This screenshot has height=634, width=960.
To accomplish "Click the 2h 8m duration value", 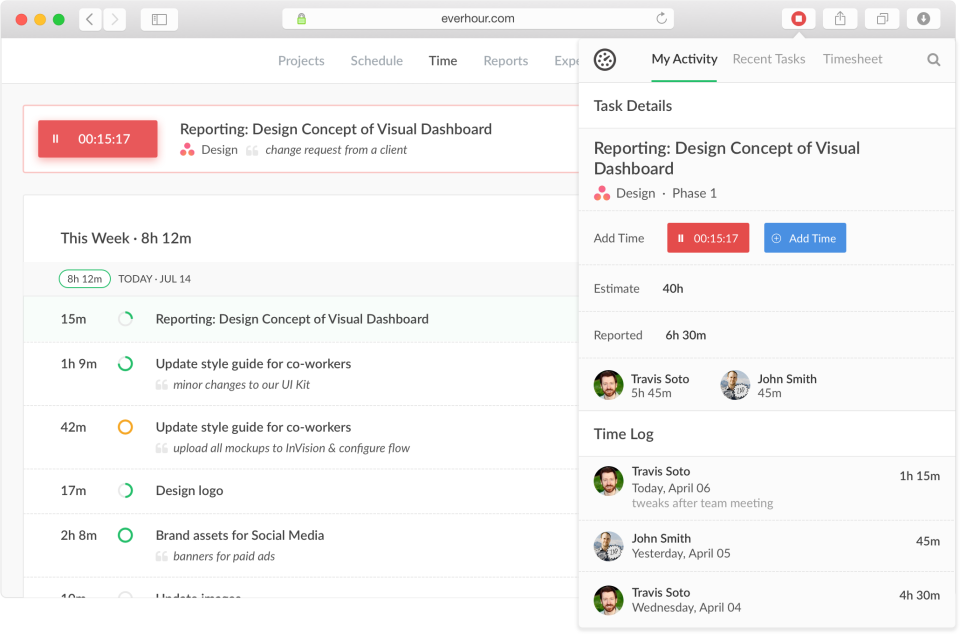I will click(78, 535).
